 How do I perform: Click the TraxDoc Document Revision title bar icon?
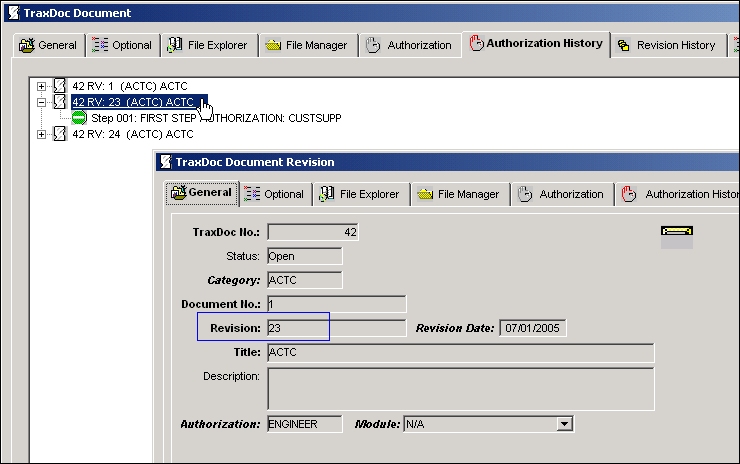pos(166,162)
